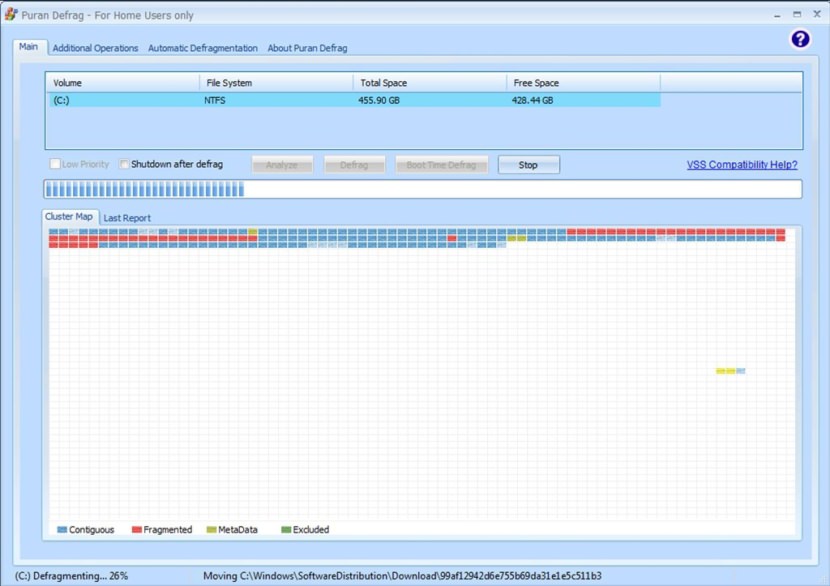Select the Cluster Map tab

69,217
